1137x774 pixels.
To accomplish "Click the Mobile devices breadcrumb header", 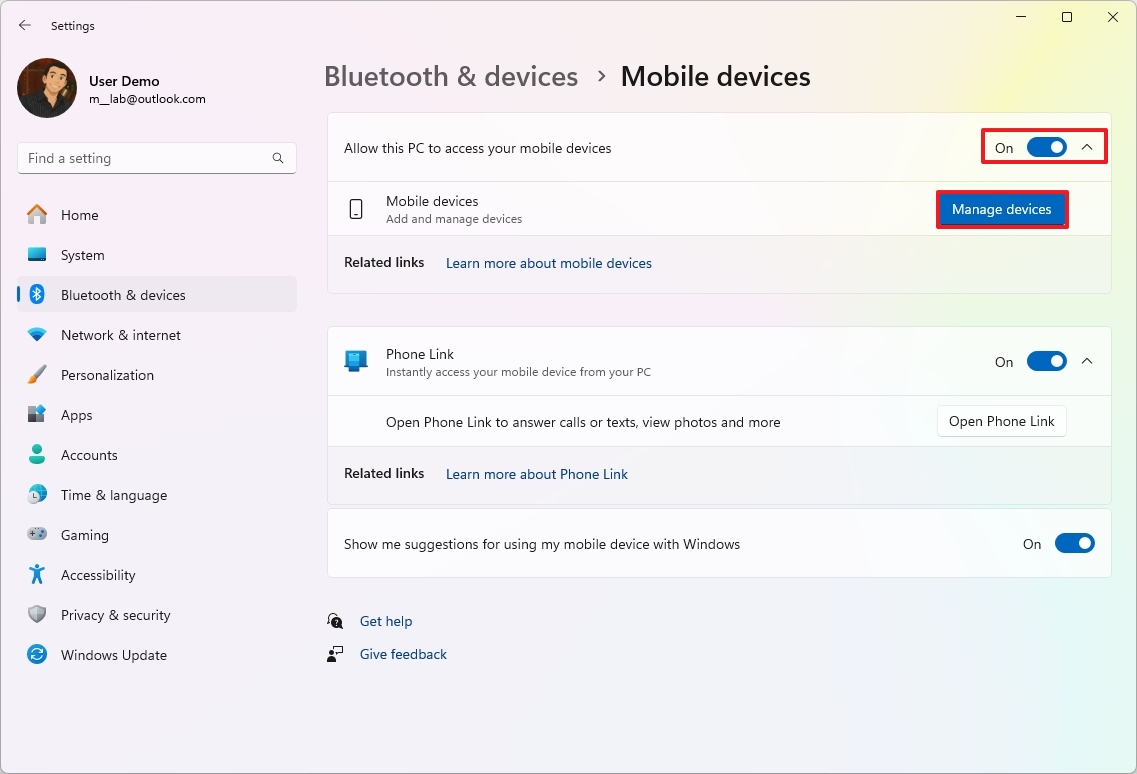I will (x=715, y=76).
